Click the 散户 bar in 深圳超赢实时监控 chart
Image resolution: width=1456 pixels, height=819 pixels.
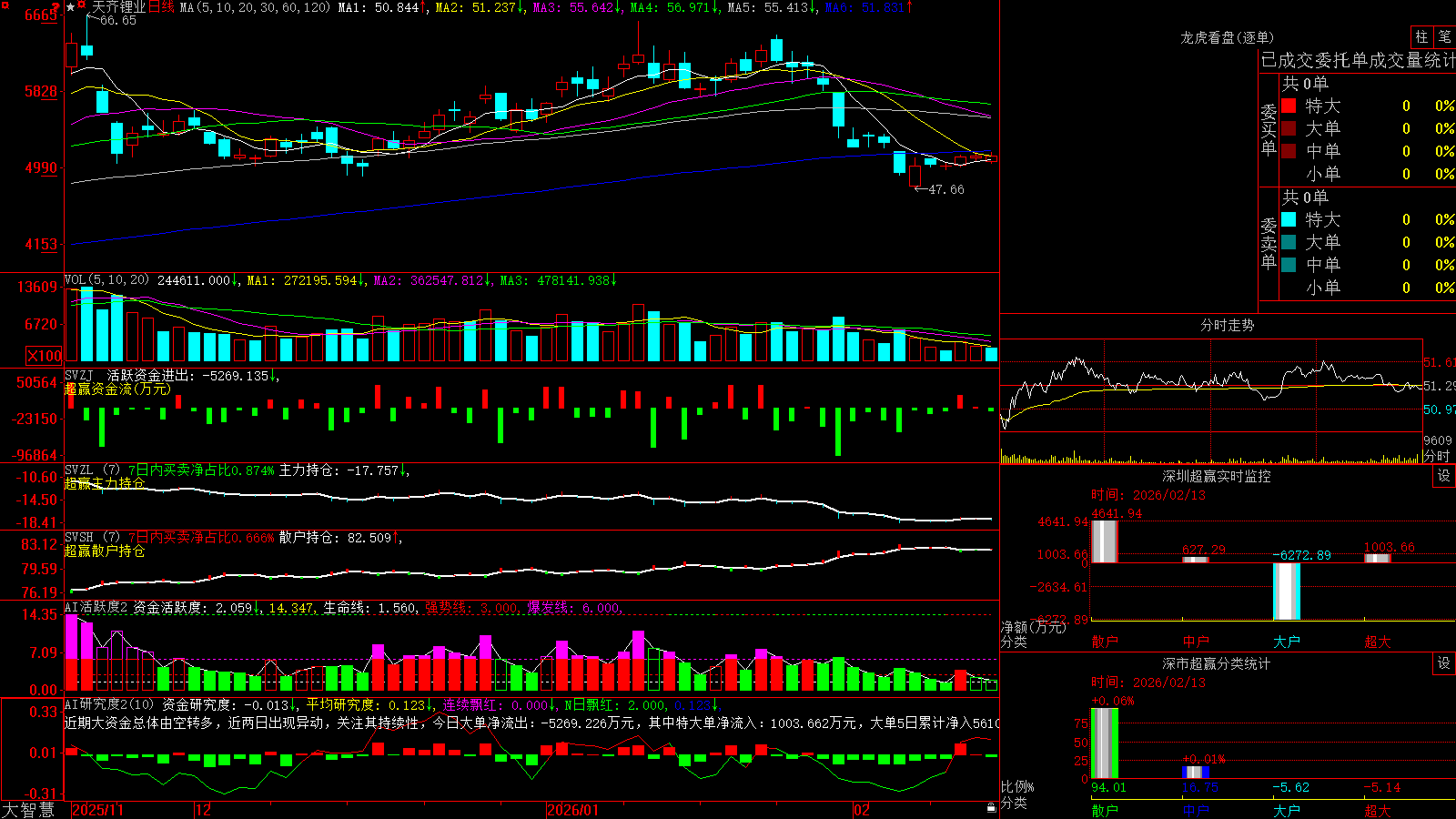pos(1105,541)
